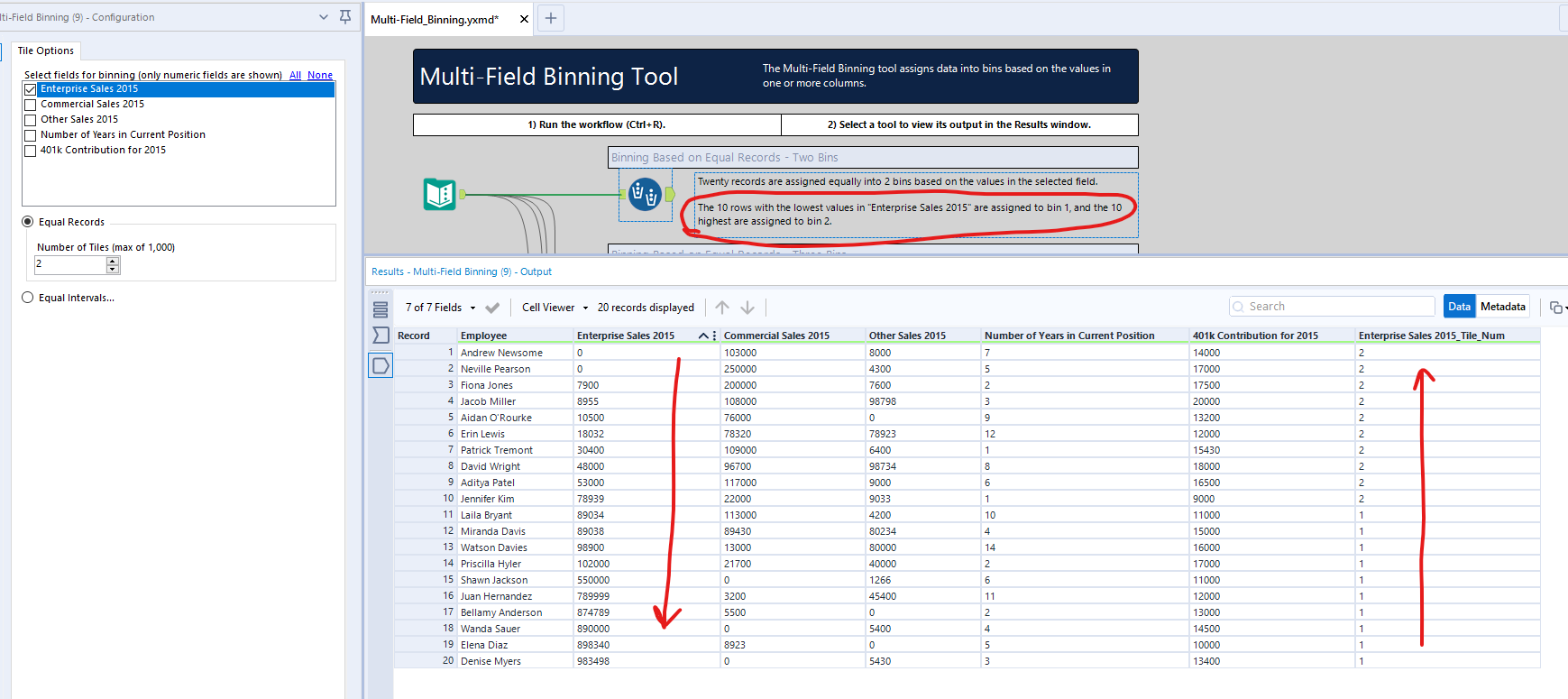The image size is (1568, 699).
Task: Select the Shawn Jackson cell
Action: (x=515, y=580)
